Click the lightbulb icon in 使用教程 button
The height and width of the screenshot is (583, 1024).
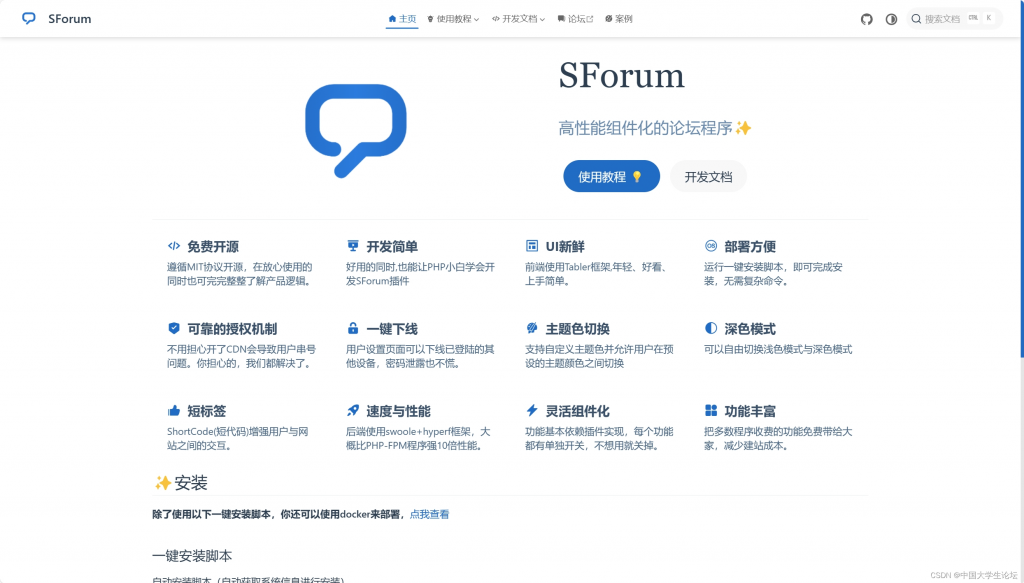click(637, 177)
